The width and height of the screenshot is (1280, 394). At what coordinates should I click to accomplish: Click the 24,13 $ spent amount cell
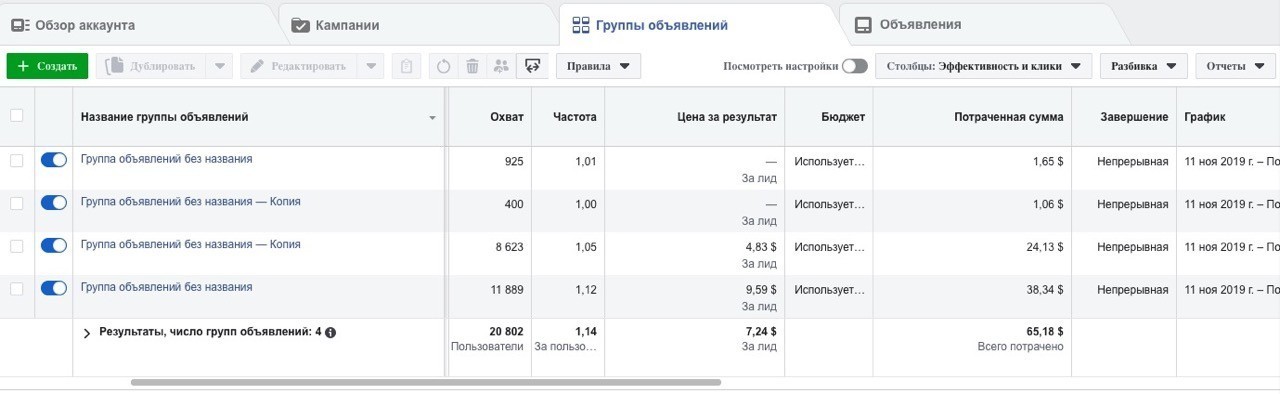point(1044,246)
